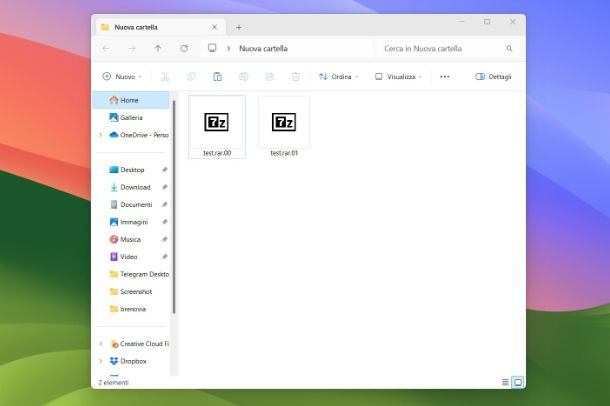
Task: Unpin Musica using its pin icon
Action: pyautogui.click(x=165, y=240)
